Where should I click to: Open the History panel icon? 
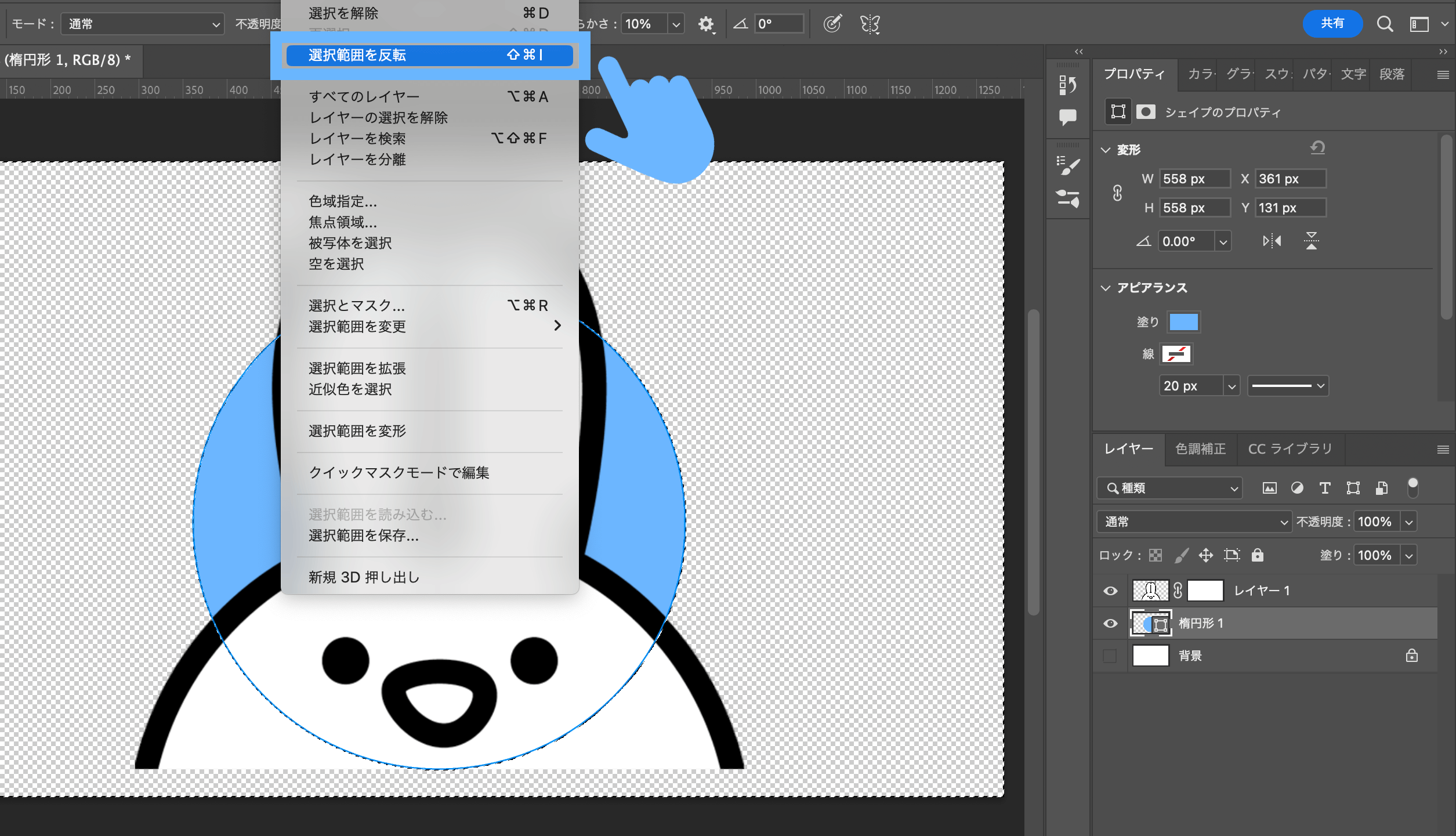[1067, 85]
